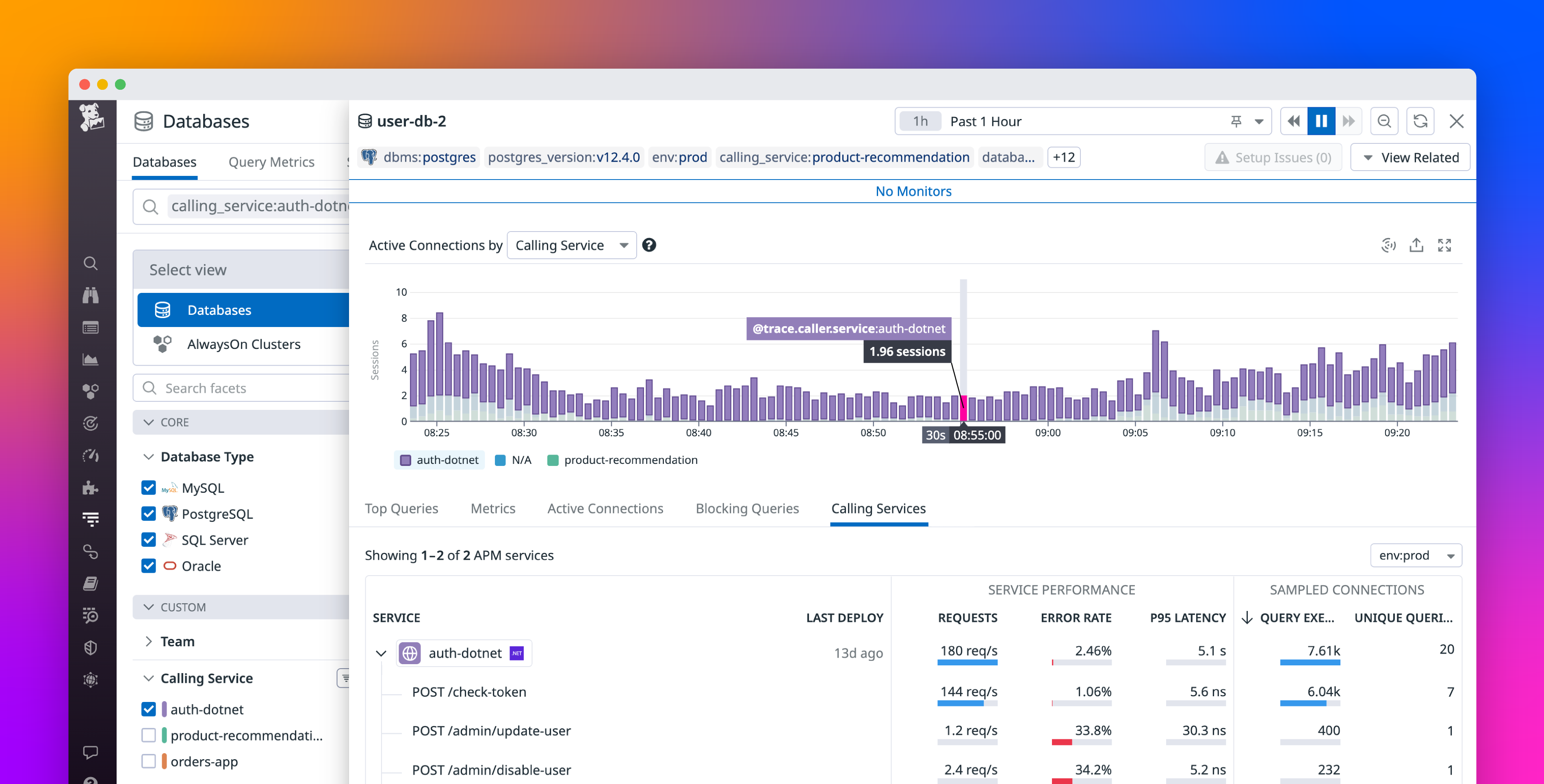The width and height of the screenshot is (1544, 784).
Task: Enable the product-recommendation calling service filter
Action: [x=148, y=735]
